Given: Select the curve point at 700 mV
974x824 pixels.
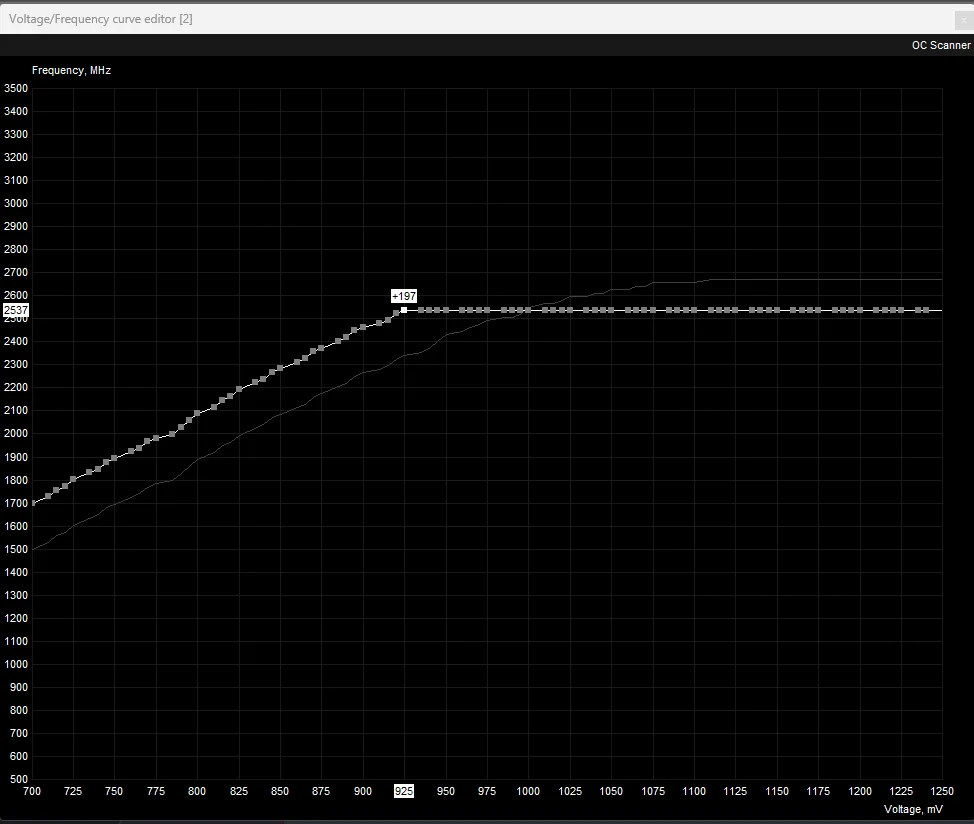Looking at the screenshot, I should 32,504.
